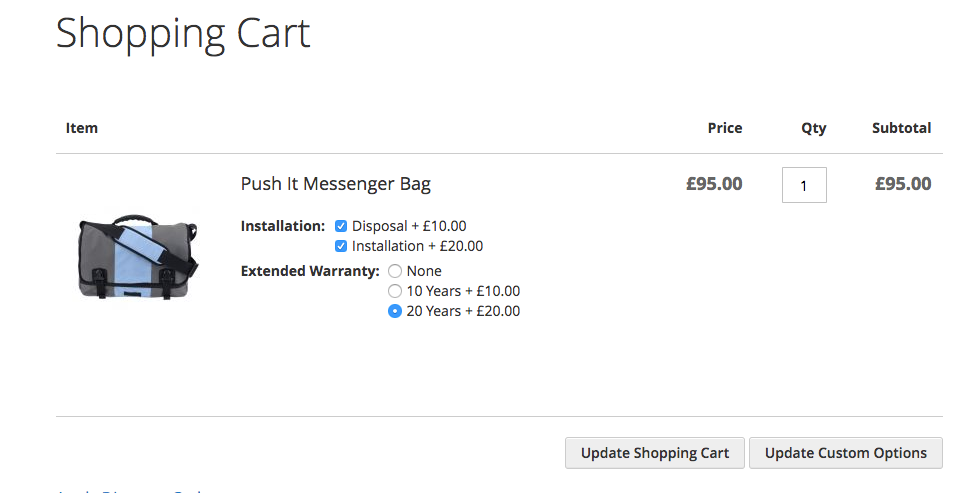Click the Extended Warranty: option label

(x=310, y=271)
